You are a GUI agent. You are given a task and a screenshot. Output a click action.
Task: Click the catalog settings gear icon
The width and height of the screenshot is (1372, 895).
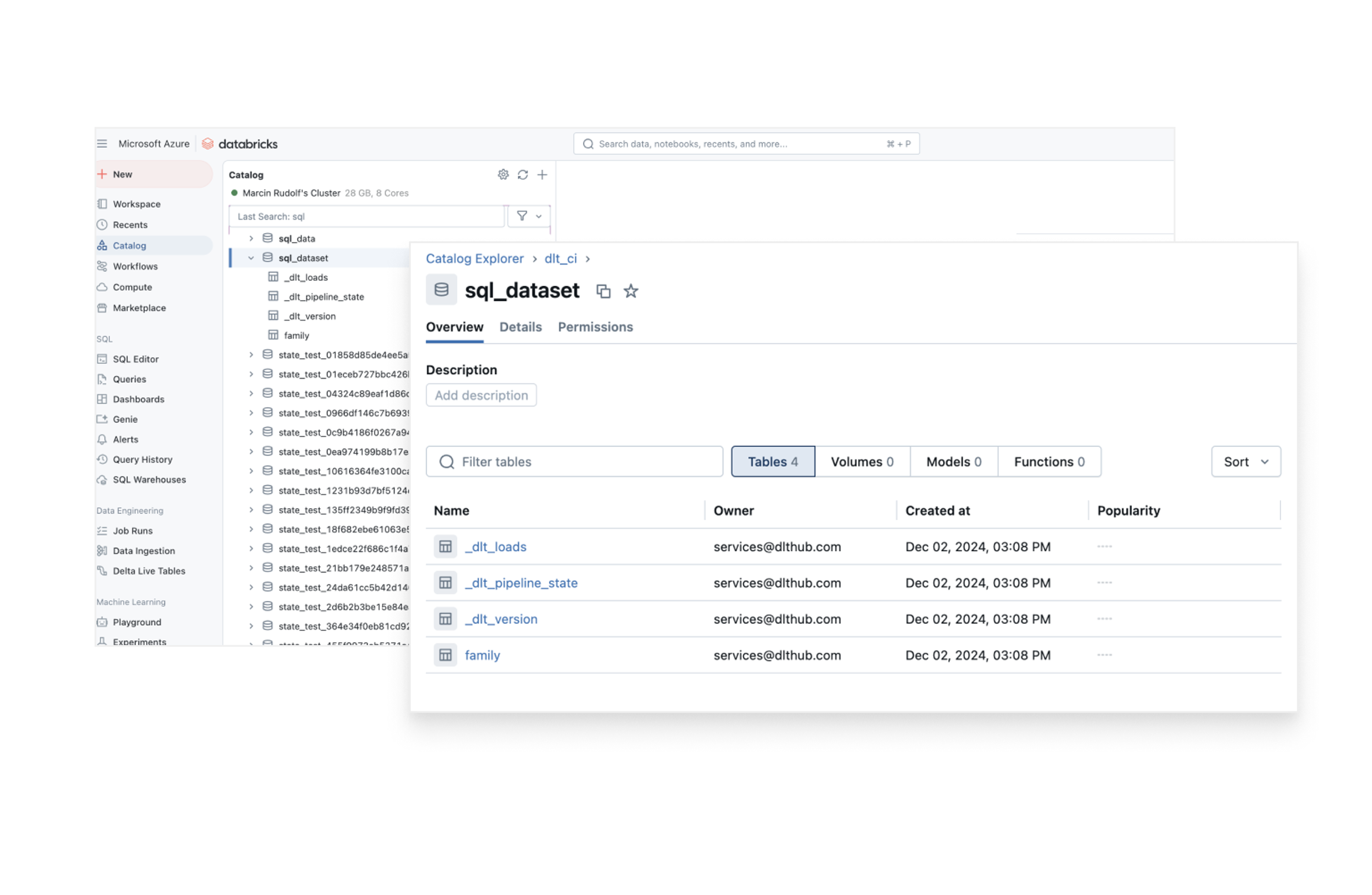503,175
